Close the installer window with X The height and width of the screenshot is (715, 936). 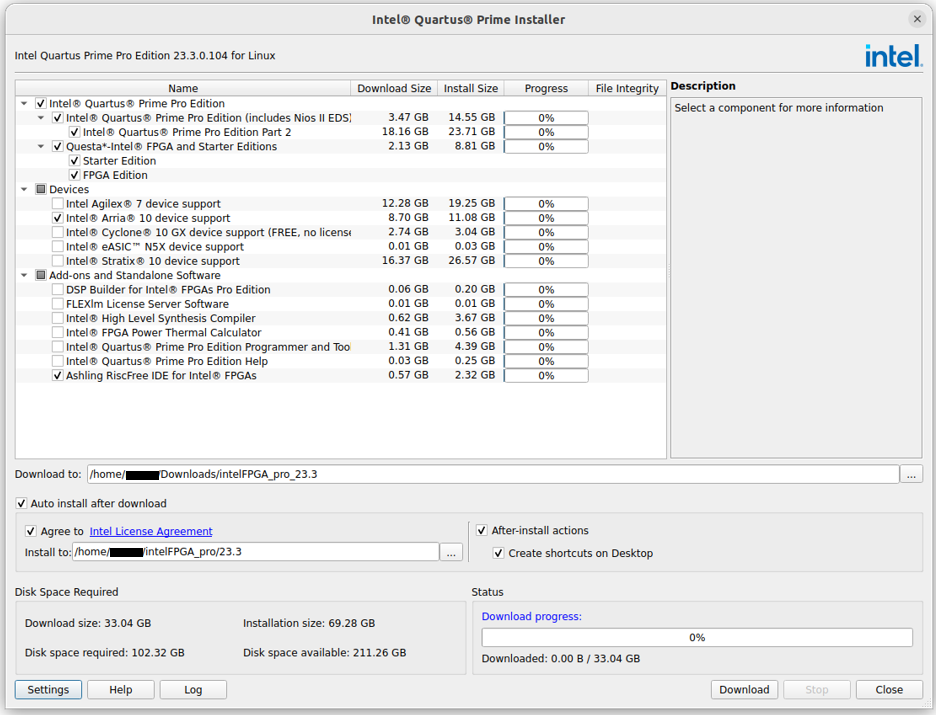click(x=917, y=19)
